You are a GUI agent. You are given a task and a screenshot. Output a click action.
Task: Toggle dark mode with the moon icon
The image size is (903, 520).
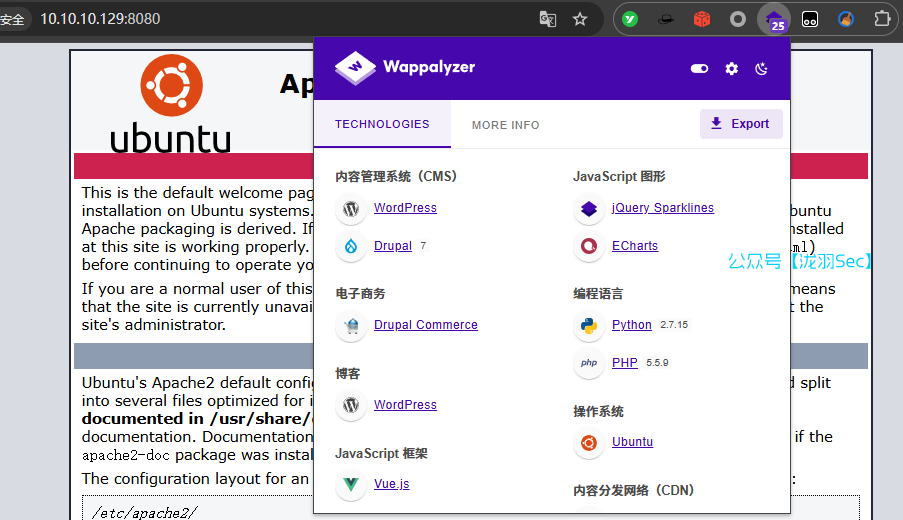(762, 68)
